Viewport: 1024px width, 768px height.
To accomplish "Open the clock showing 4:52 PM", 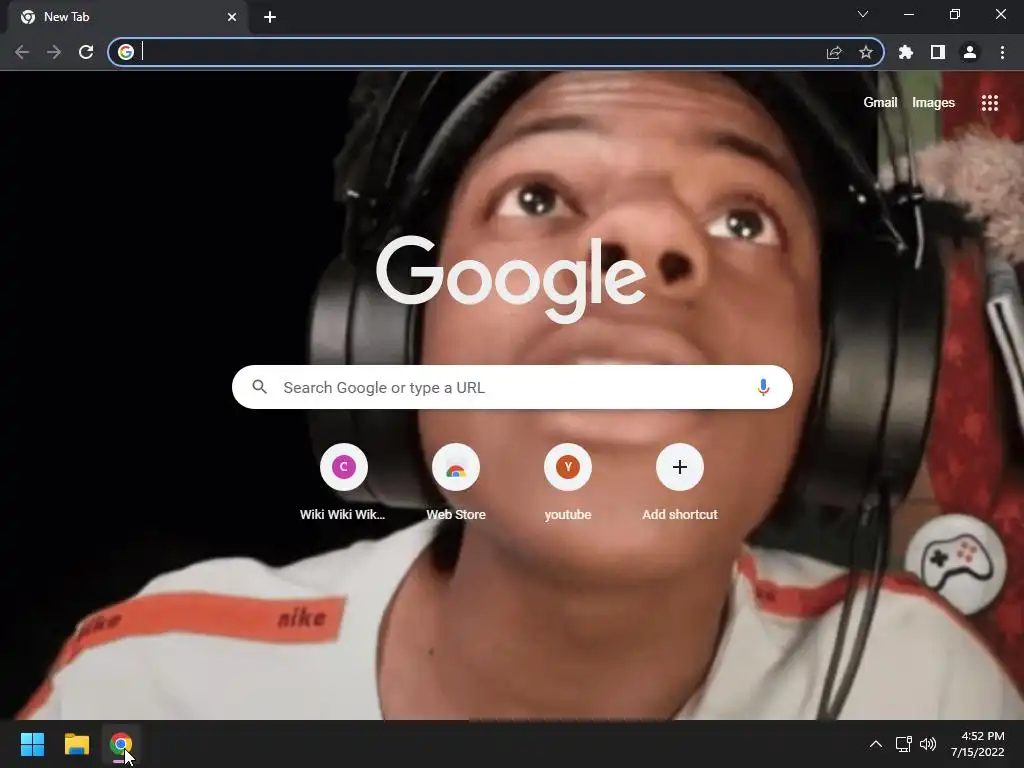I will [978, 744].
